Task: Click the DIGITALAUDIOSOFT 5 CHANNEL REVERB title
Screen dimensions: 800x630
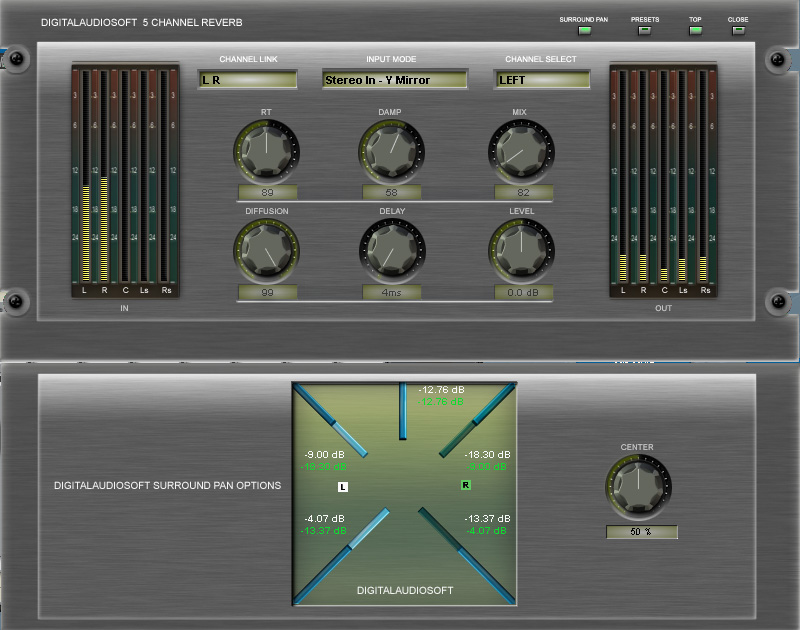Action: (142, 22)
